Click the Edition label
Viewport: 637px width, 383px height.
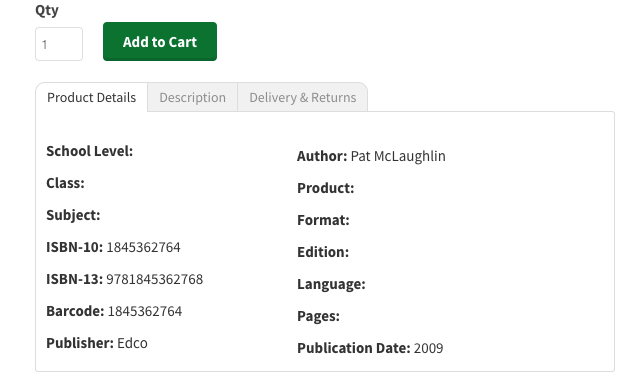point(323,252)
